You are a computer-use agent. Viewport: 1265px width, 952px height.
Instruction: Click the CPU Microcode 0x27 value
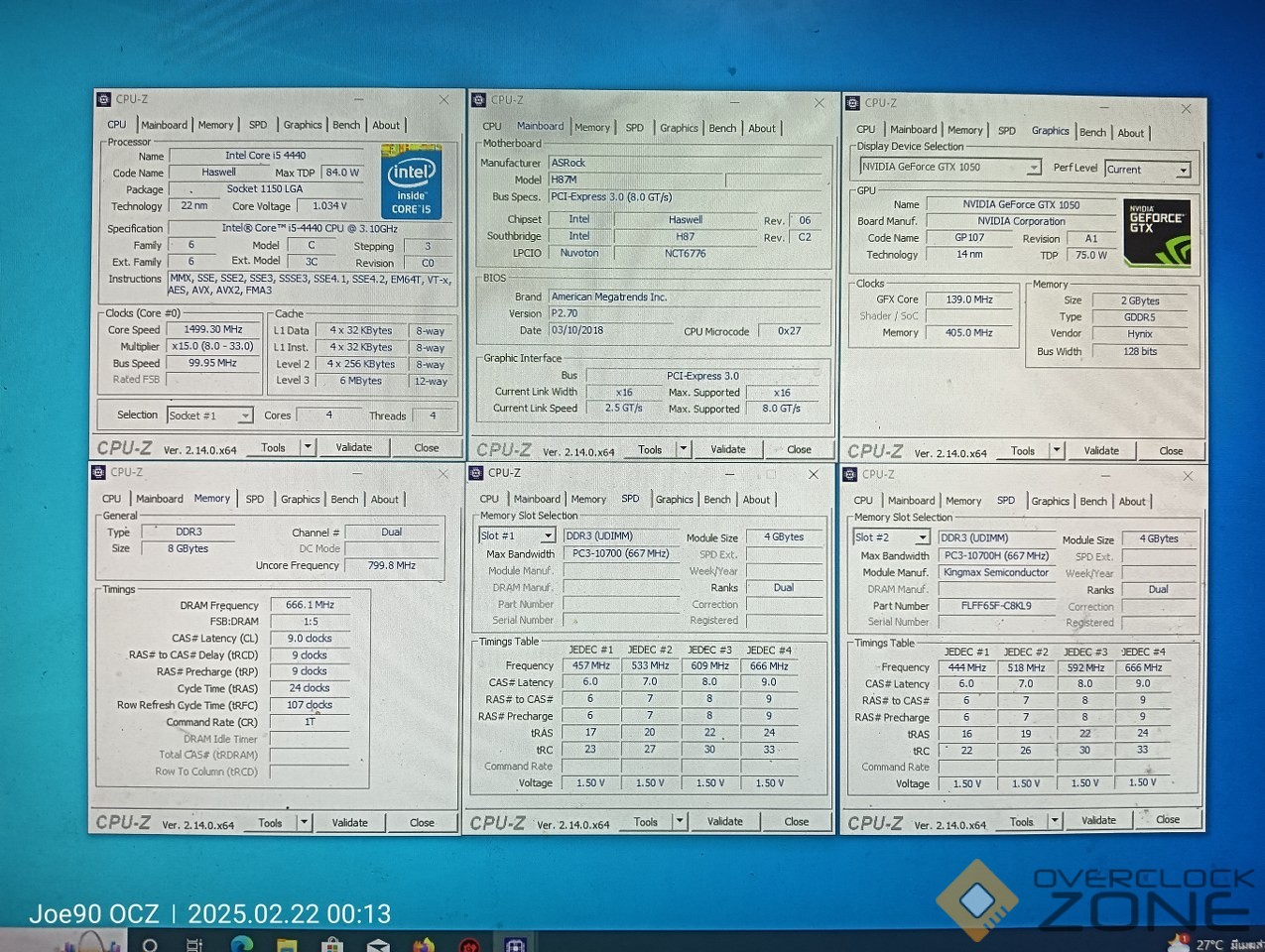click(790, 331)
